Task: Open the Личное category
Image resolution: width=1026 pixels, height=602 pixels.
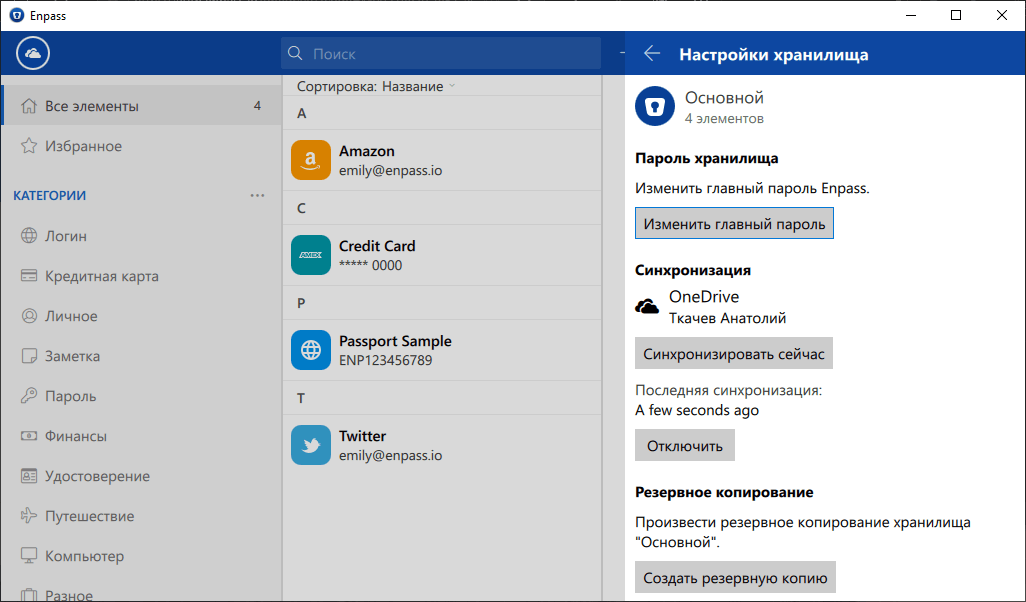Action: click(x=142, y=315)
